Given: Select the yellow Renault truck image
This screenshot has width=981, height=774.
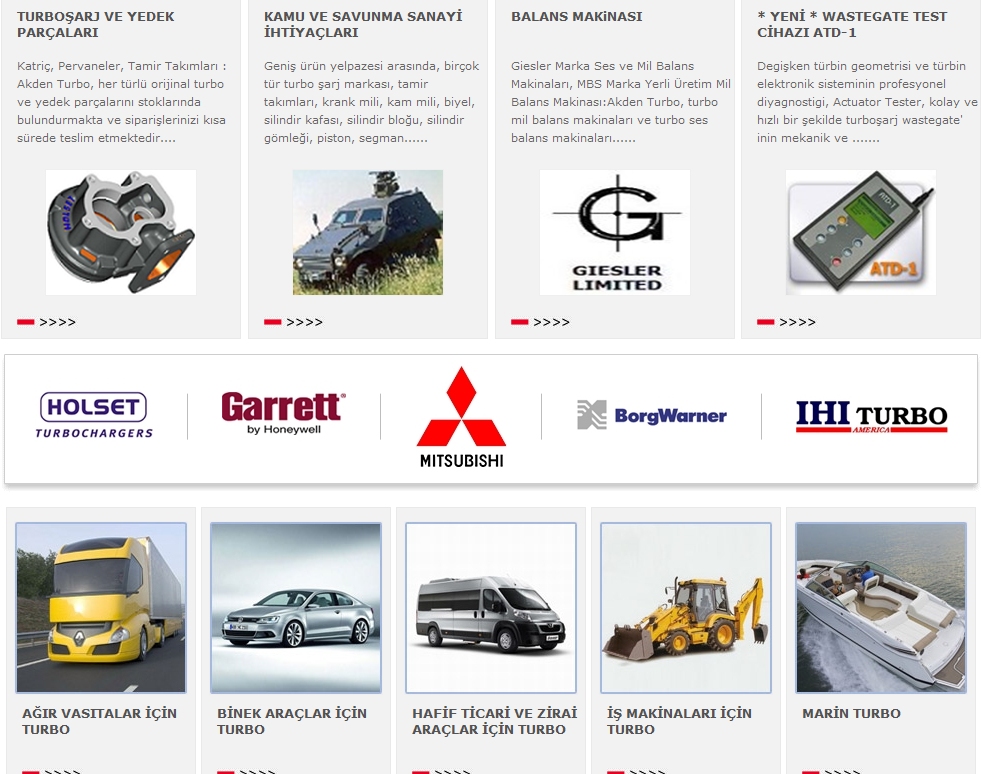Looking at the screenshot, I should tap(101, 608).
